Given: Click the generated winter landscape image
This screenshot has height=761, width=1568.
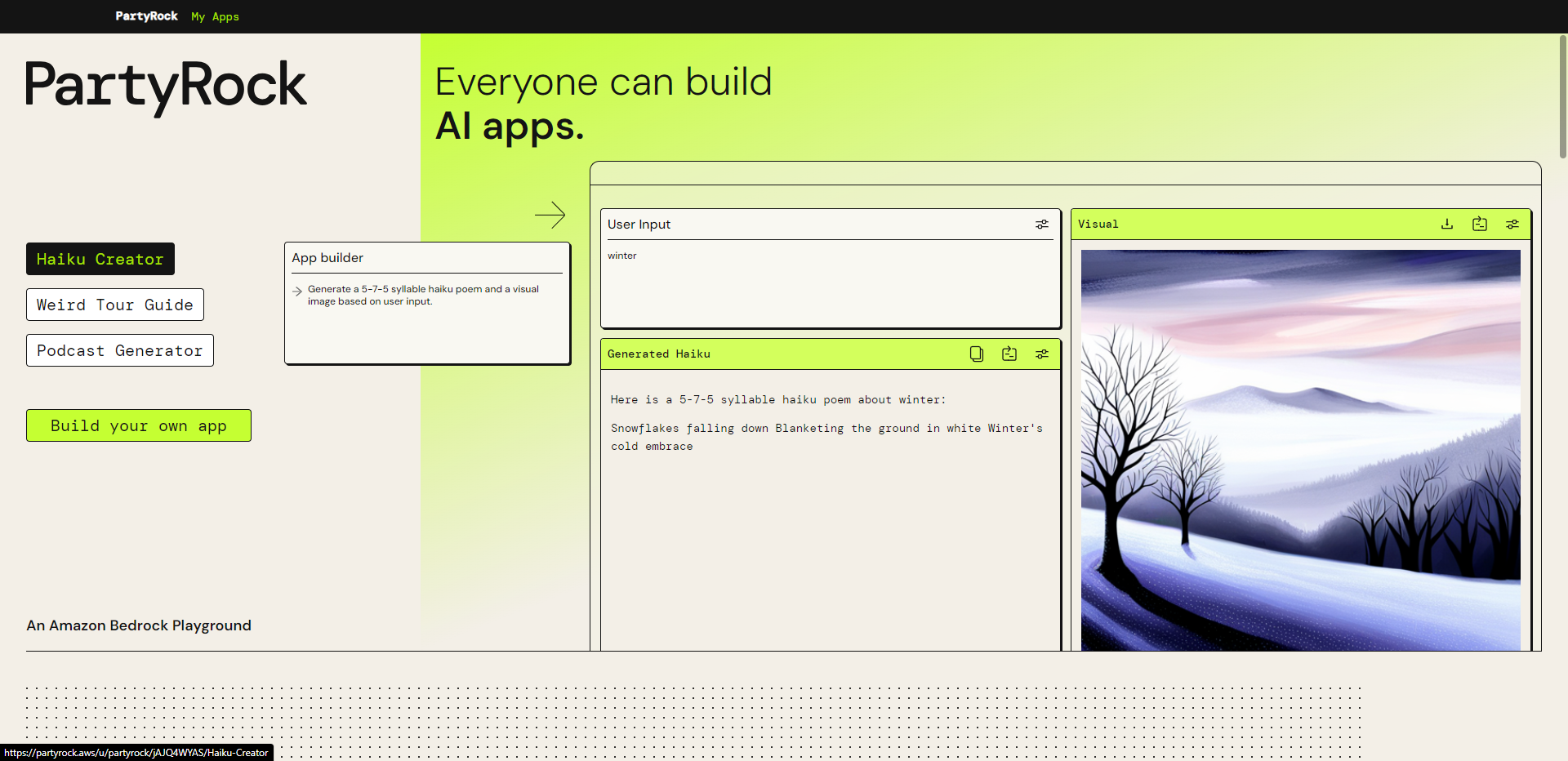Looking at the screenshot, I should [1300, 449].
